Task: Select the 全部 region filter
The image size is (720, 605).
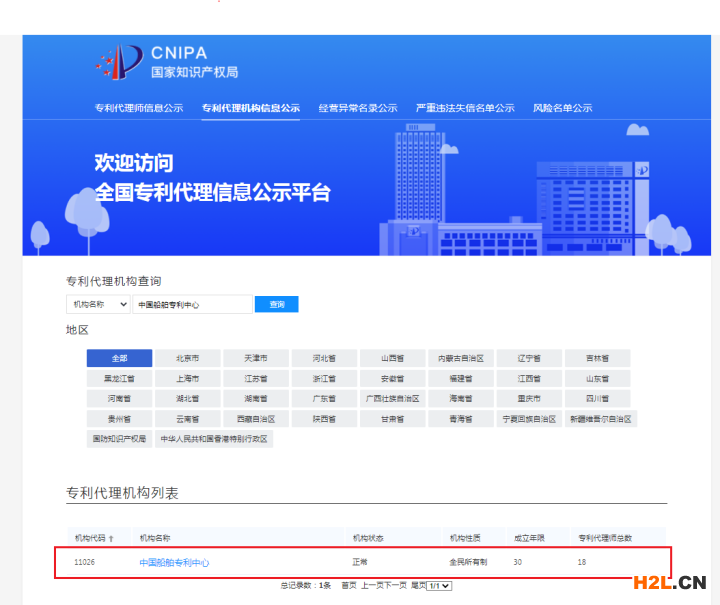Action: pos(119,358)
